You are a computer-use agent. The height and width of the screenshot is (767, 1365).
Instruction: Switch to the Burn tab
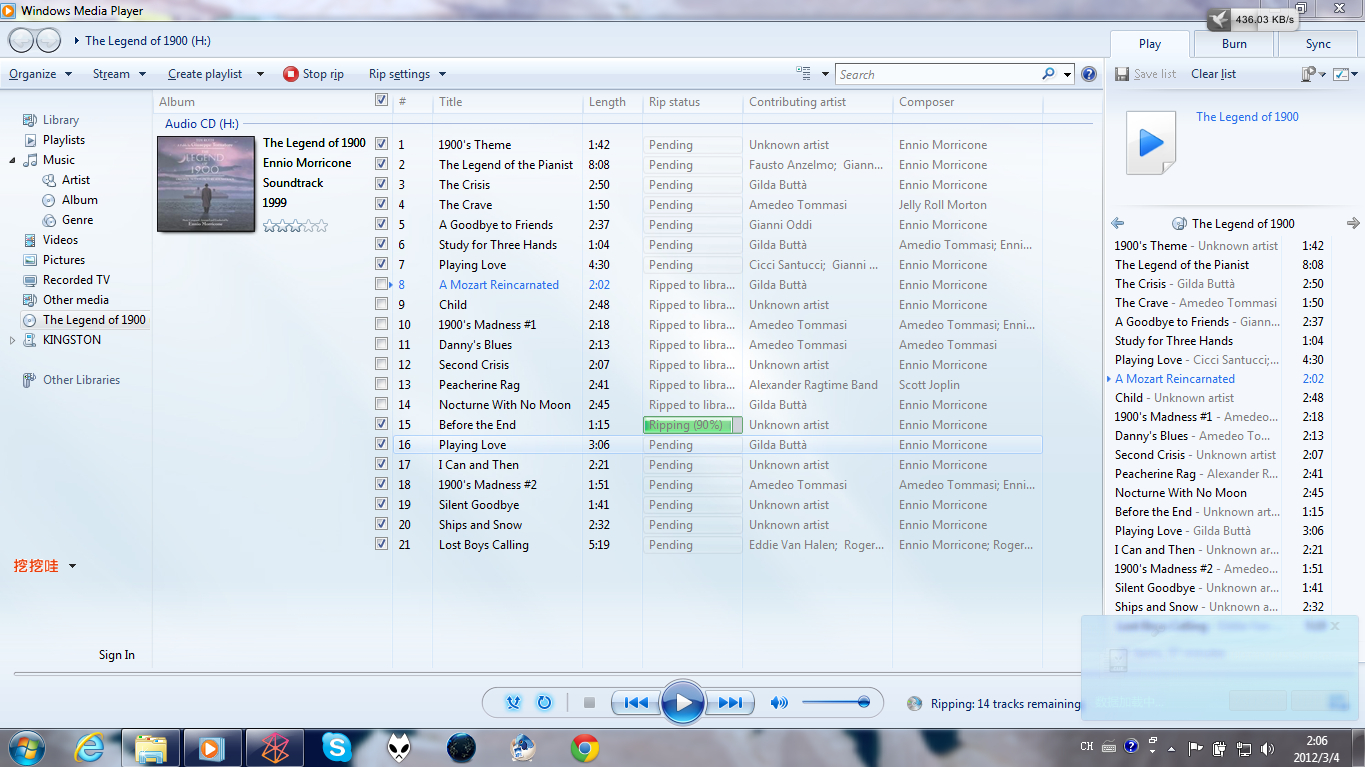1234,44
